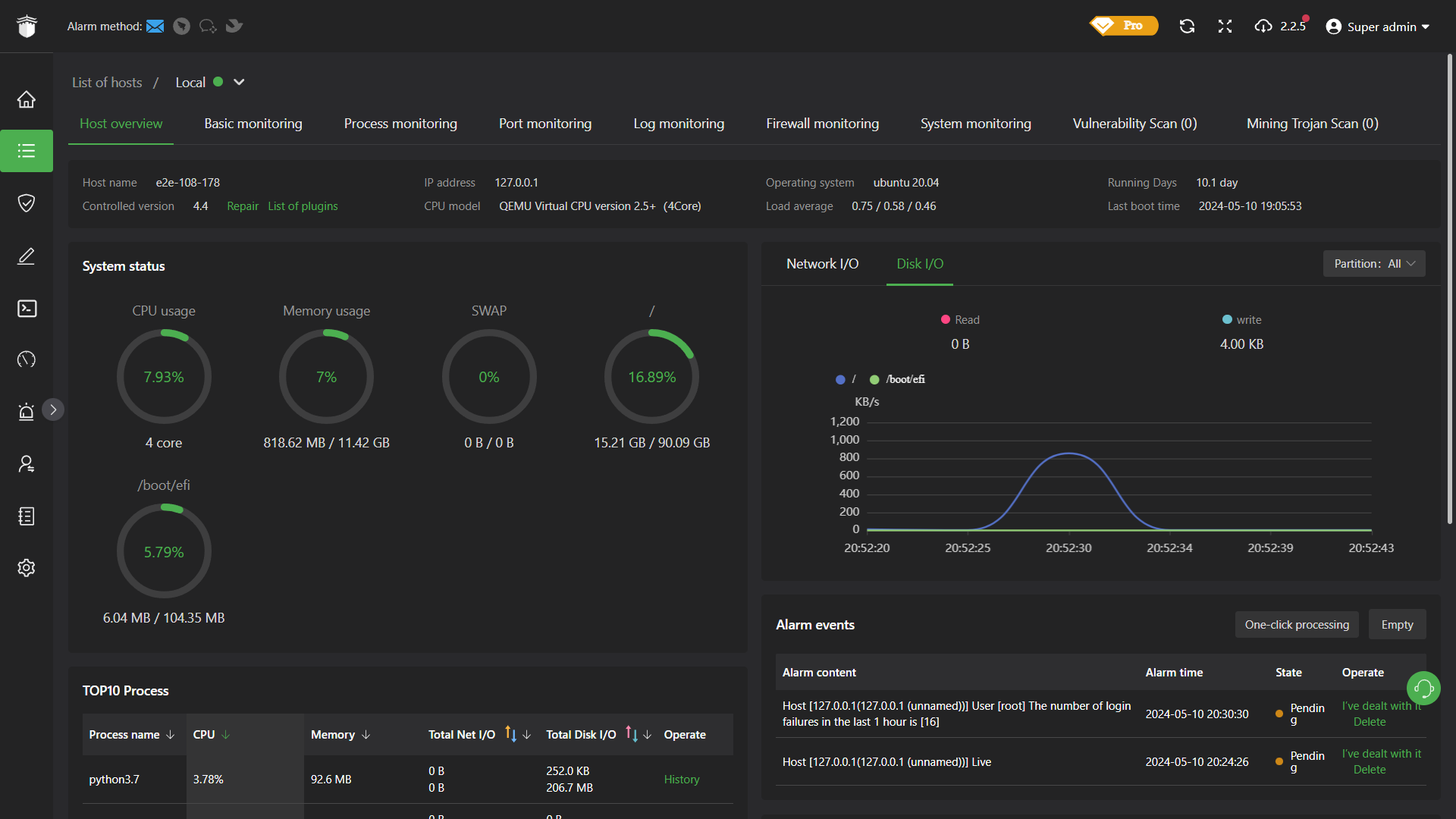Click the green customer support headset icon
1456x819 pixels.
[1423, 688]
